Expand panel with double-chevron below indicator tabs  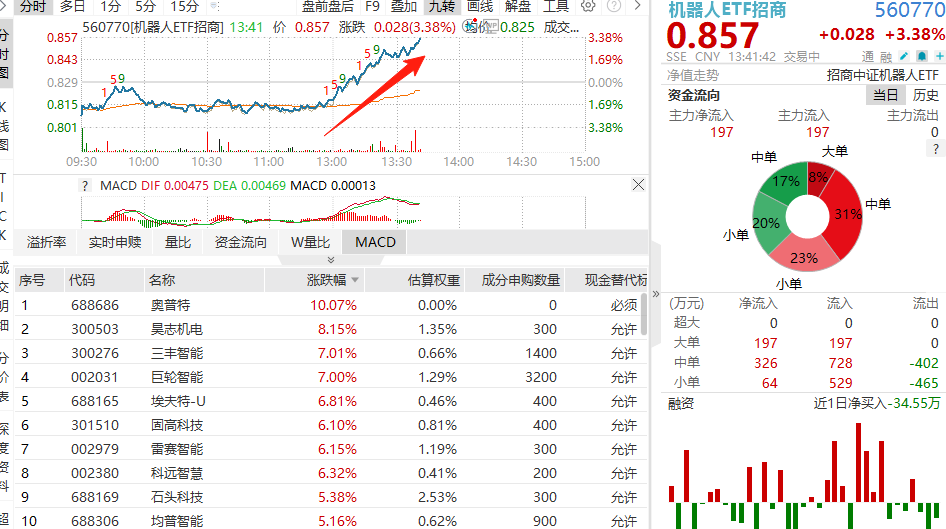[x=331, y=260]
